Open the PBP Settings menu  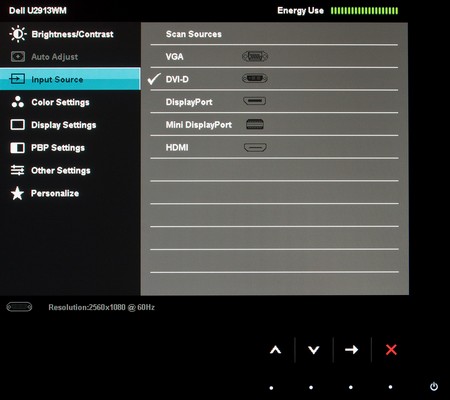tap(70, 148)
